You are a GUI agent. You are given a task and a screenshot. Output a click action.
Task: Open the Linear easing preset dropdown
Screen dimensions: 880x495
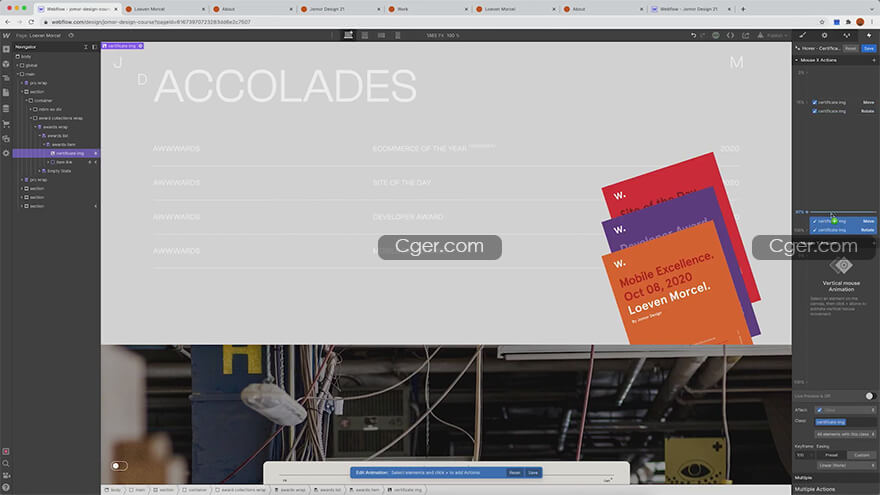(846, 465)
